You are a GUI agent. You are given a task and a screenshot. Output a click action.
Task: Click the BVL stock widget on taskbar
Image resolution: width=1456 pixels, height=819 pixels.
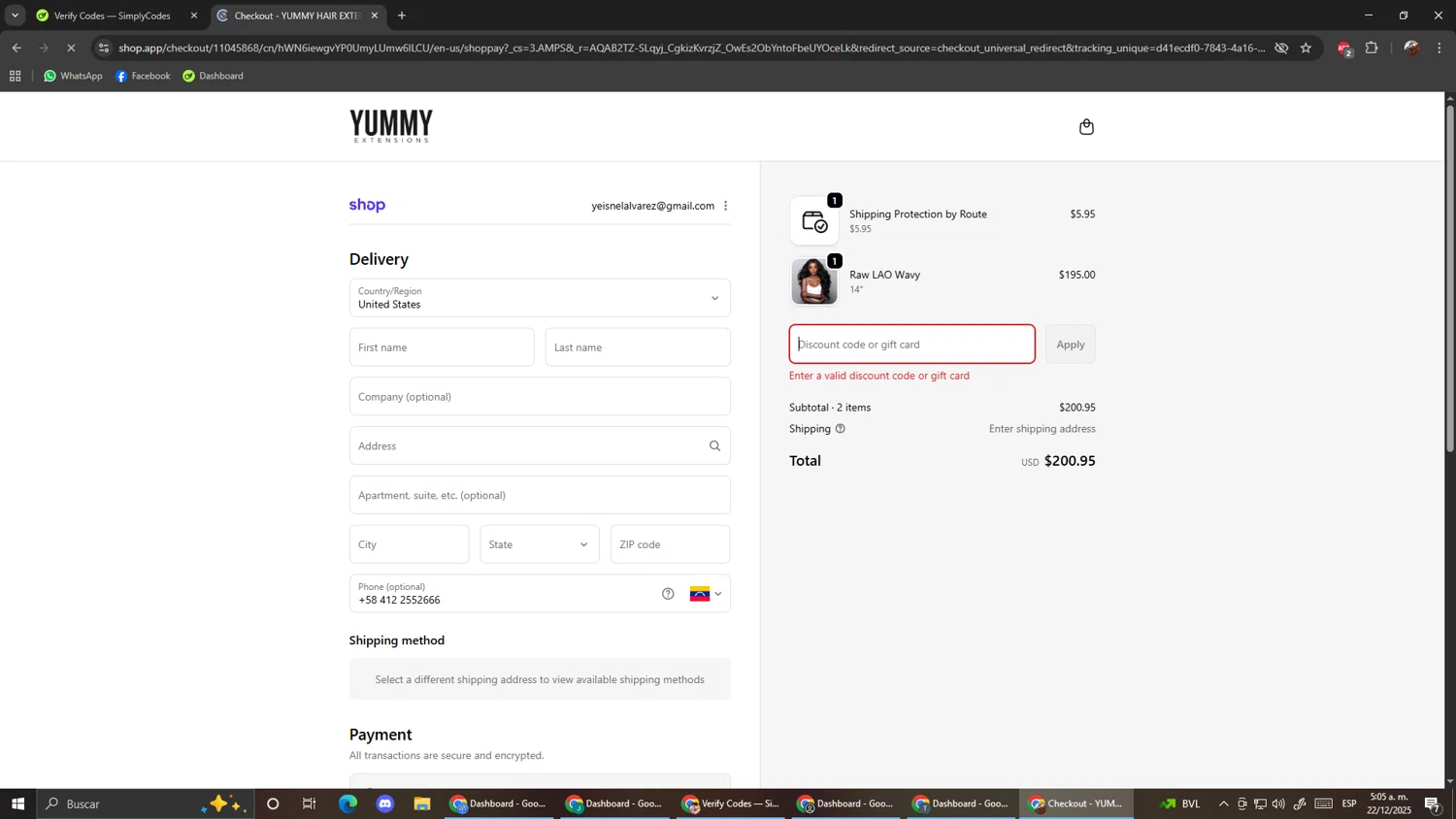1181,803
